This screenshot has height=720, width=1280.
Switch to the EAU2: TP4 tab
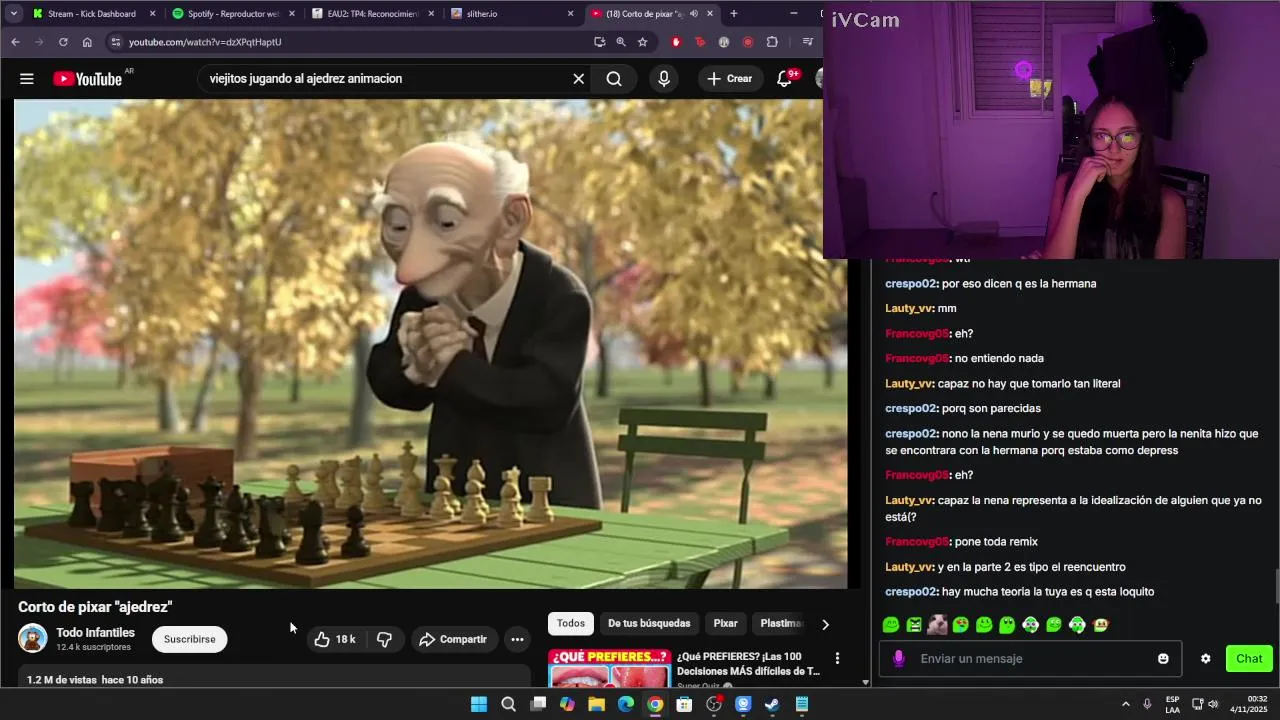371,14
